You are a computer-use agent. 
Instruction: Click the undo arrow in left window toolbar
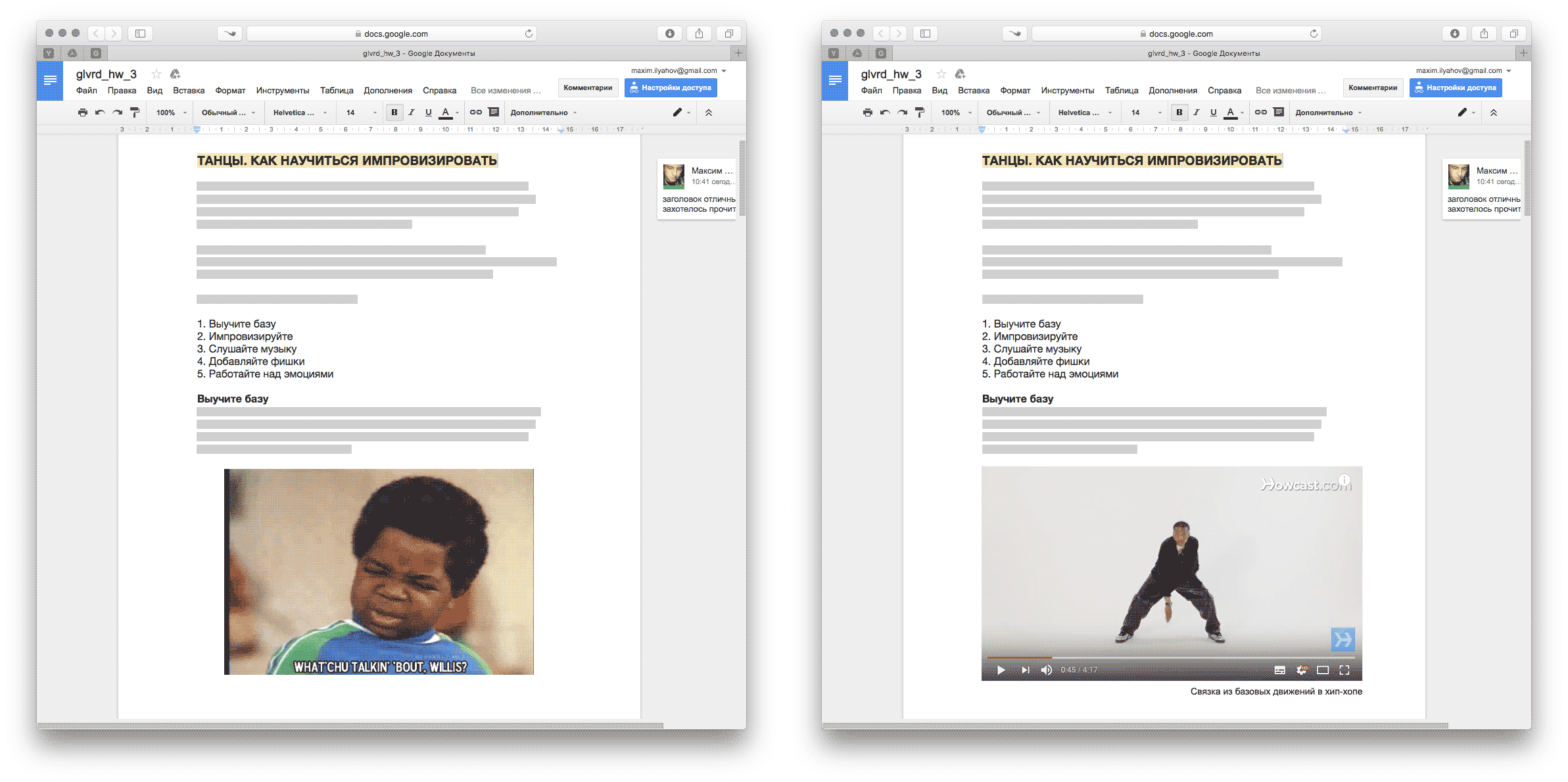pos(100,112)
